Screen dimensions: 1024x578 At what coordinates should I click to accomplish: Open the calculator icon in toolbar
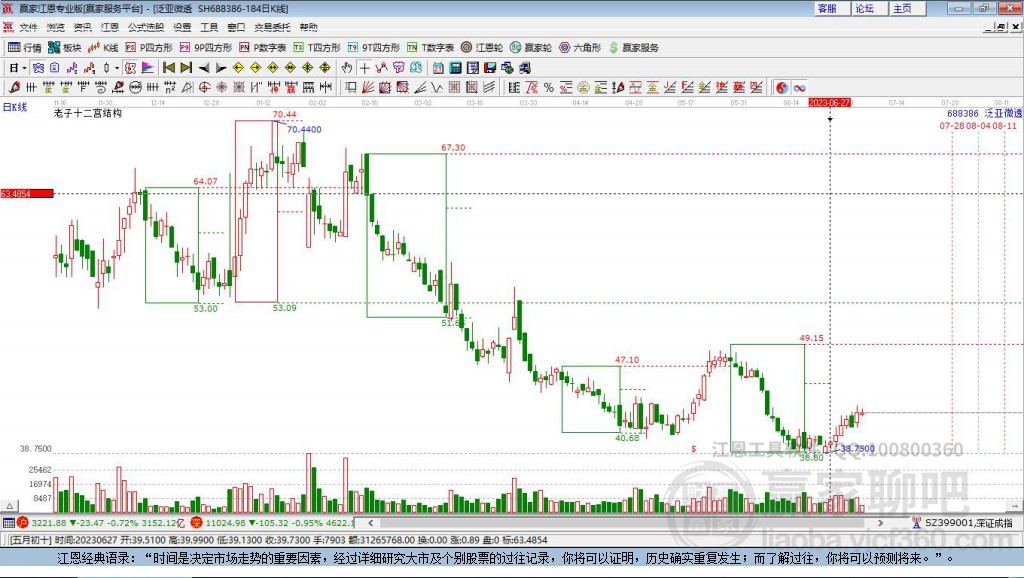tap(455, 68)
